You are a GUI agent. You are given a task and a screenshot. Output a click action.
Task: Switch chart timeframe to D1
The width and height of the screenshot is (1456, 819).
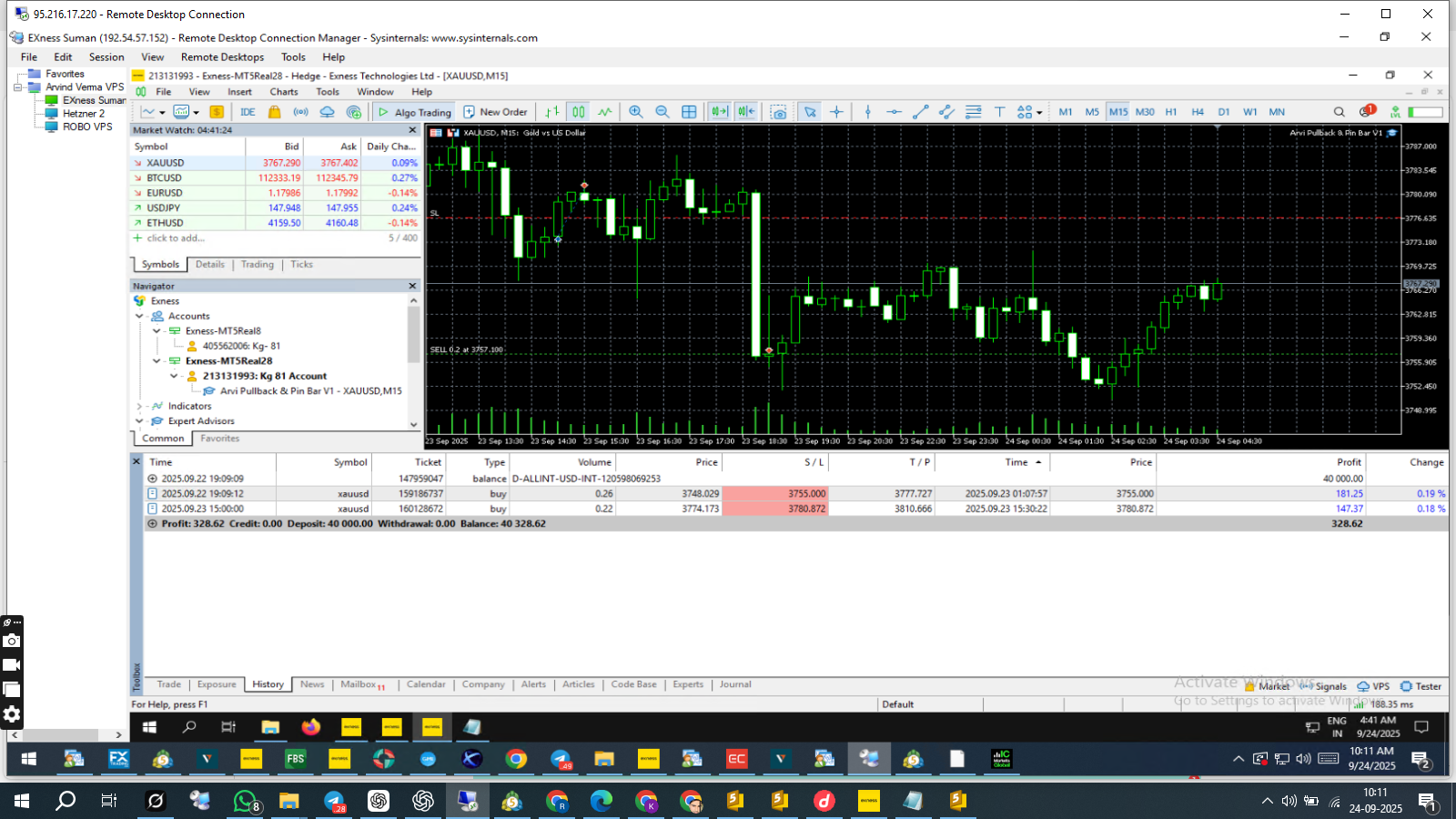(x=1224, y=112)
